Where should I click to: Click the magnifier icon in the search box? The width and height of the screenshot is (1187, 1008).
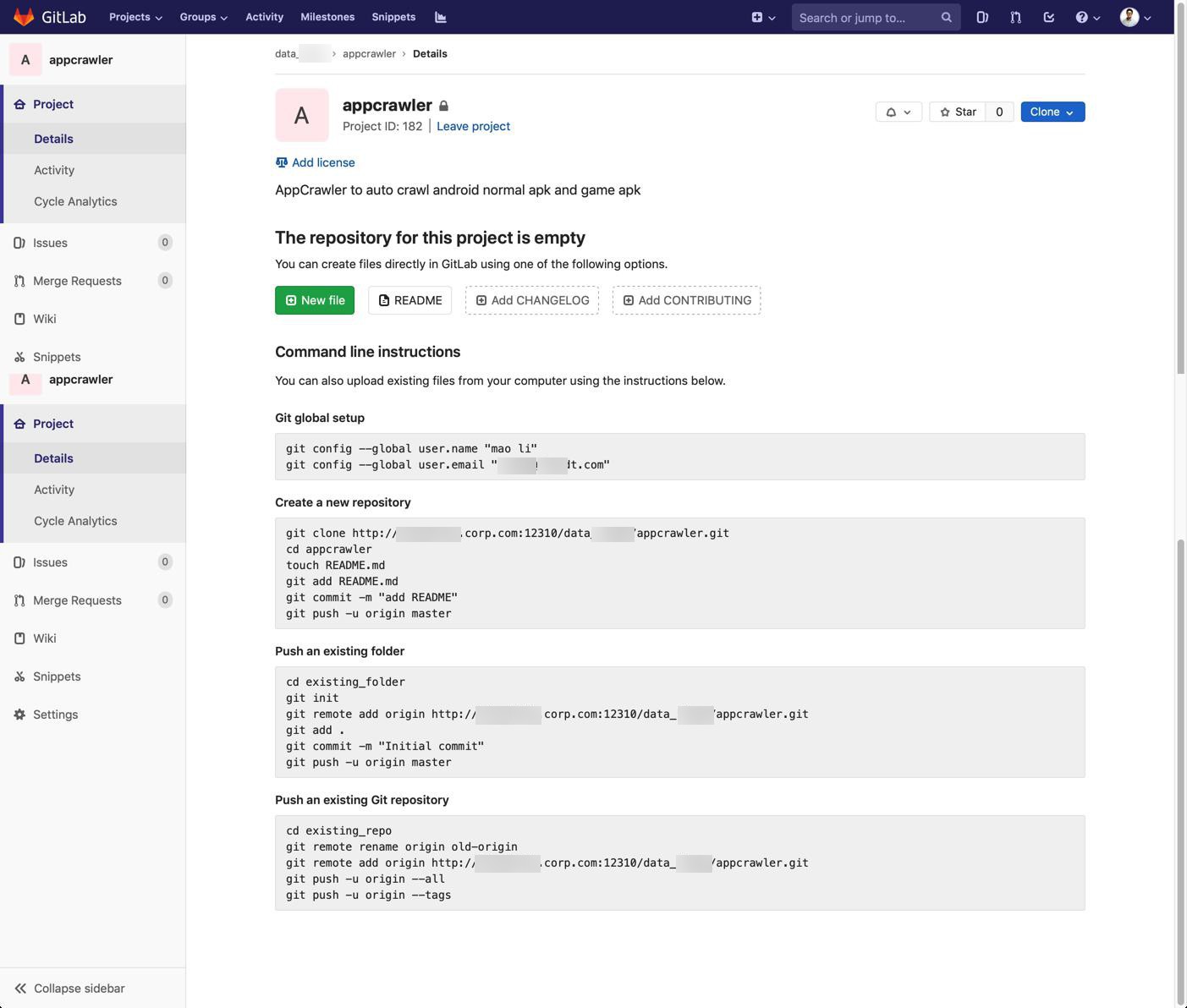tap(946, 17)
